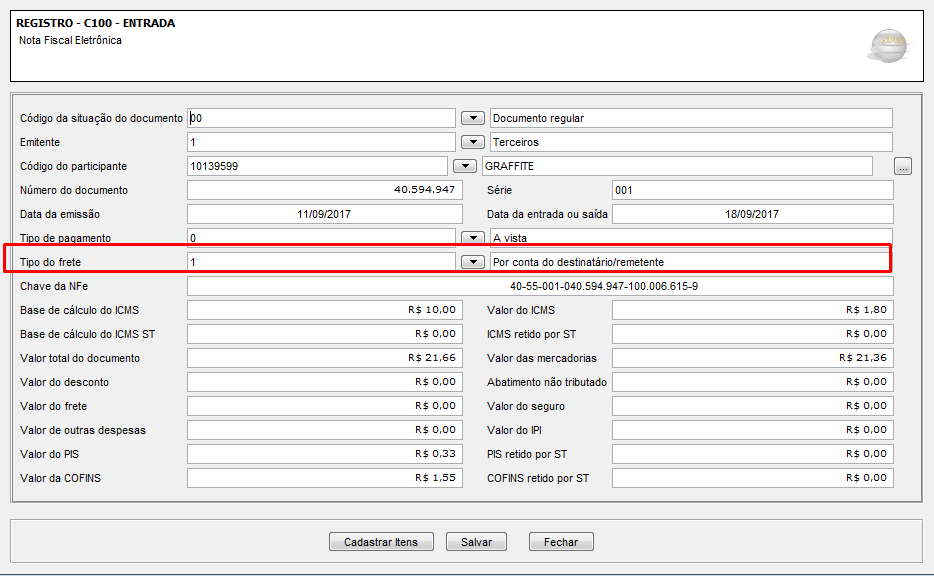The height and width of the screenshot is (576, 934).
Task: Click the Série input field
Action: tap(752, 190)
